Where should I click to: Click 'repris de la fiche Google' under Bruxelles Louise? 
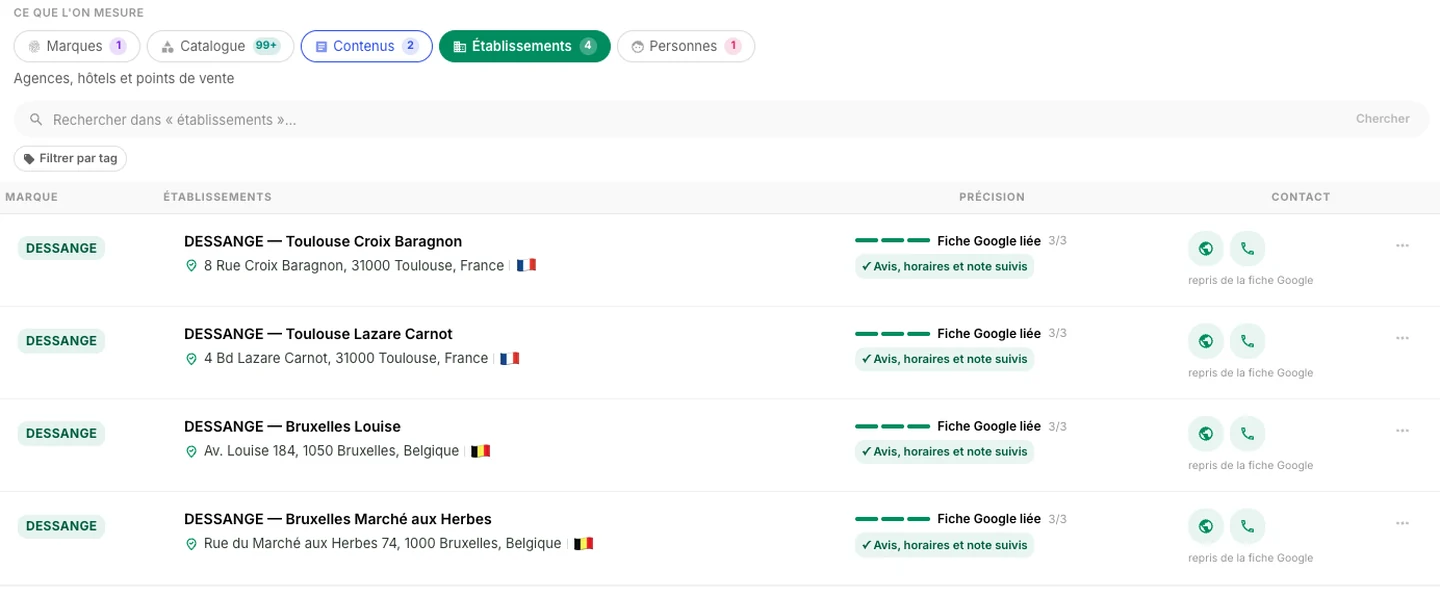[x=1250, y=465]
